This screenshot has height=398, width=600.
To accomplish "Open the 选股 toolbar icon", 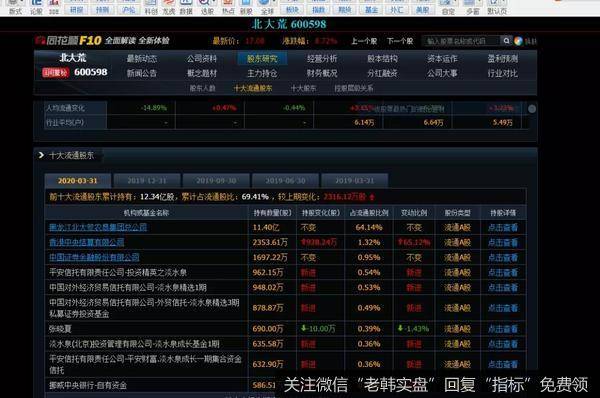I will click(207, 7).
